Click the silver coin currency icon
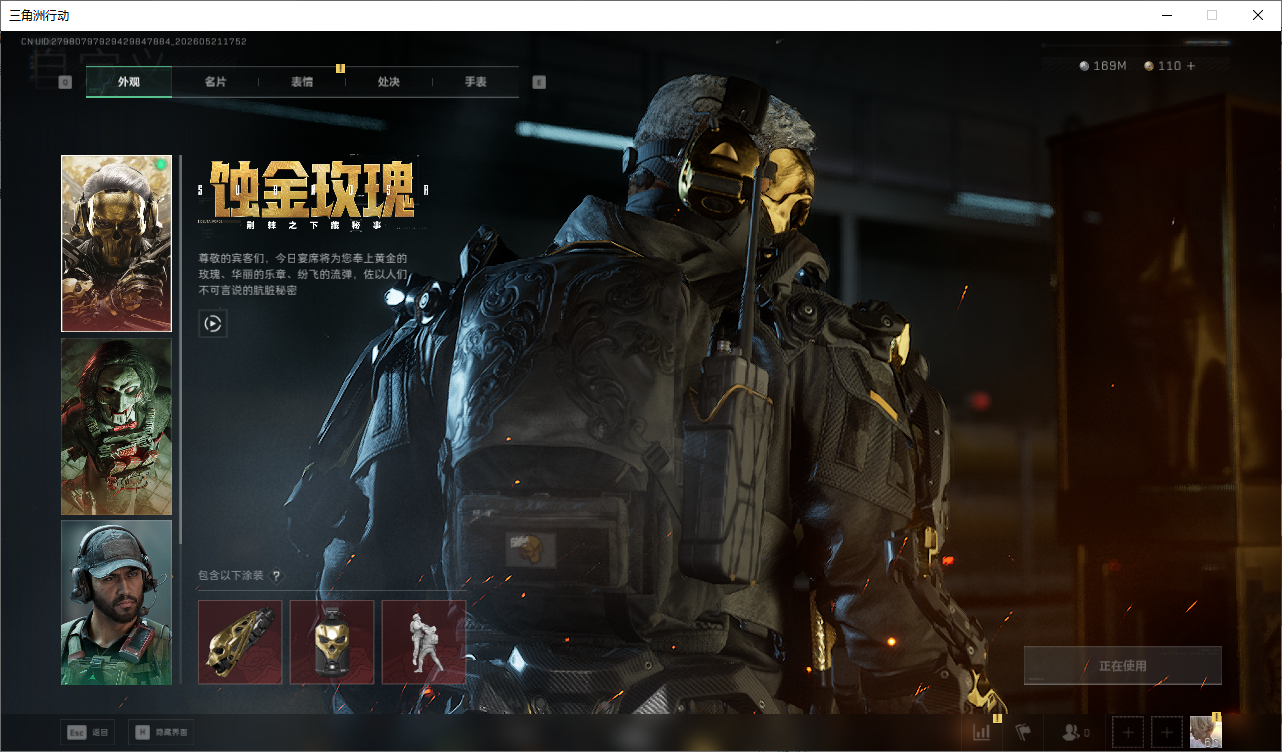 point(1084,66)
